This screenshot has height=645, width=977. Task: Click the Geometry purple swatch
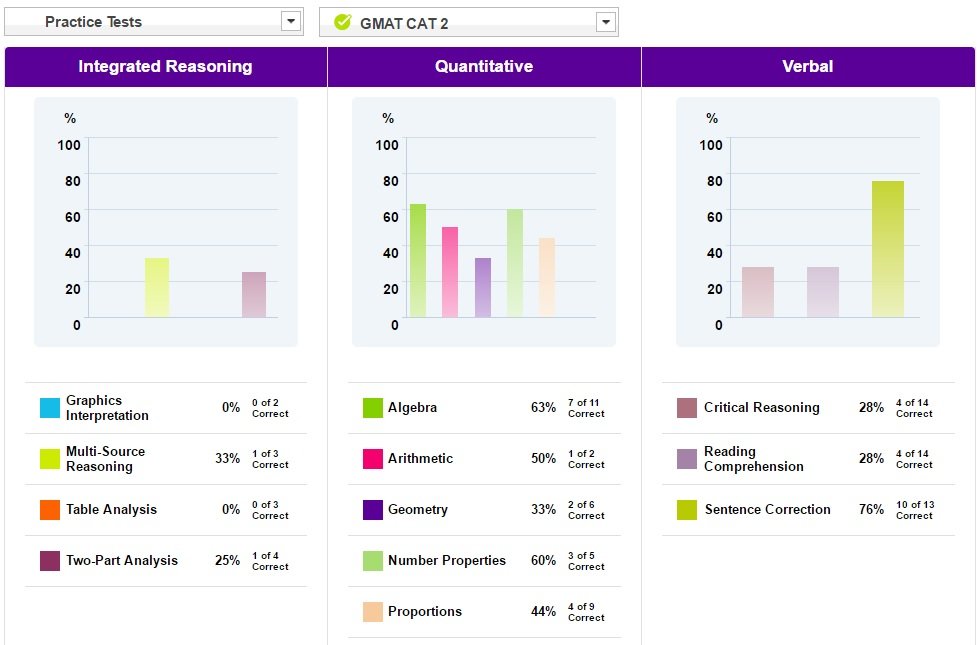(x=373, y=510)
